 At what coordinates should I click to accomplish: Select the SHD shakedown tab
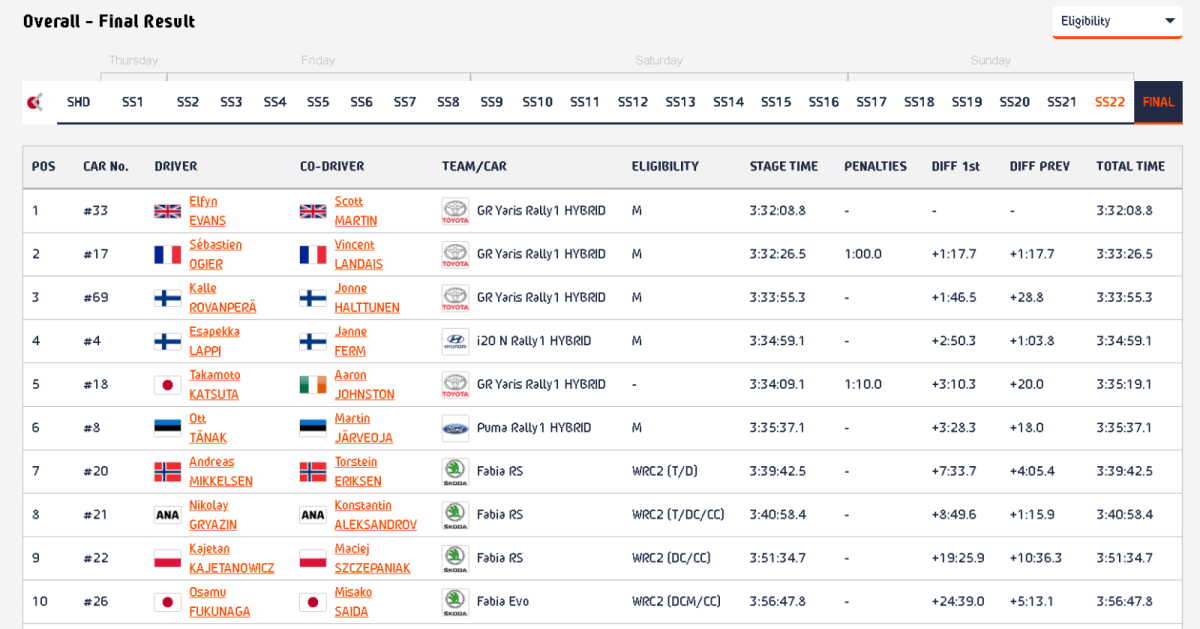[78, 102]
